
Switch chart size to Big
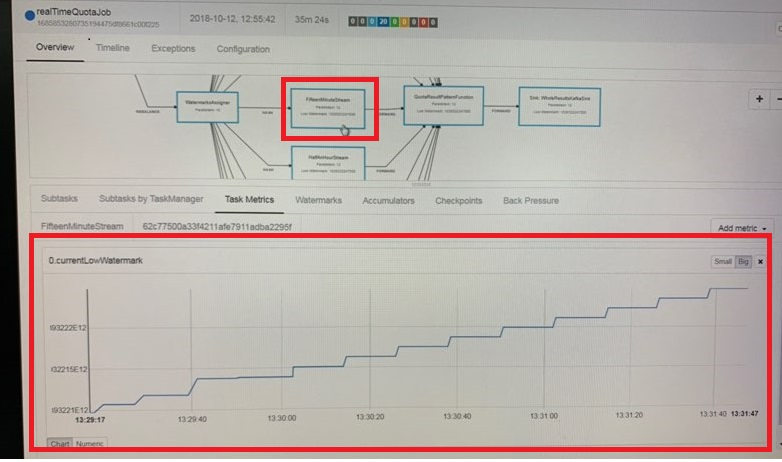coord(743,261)
